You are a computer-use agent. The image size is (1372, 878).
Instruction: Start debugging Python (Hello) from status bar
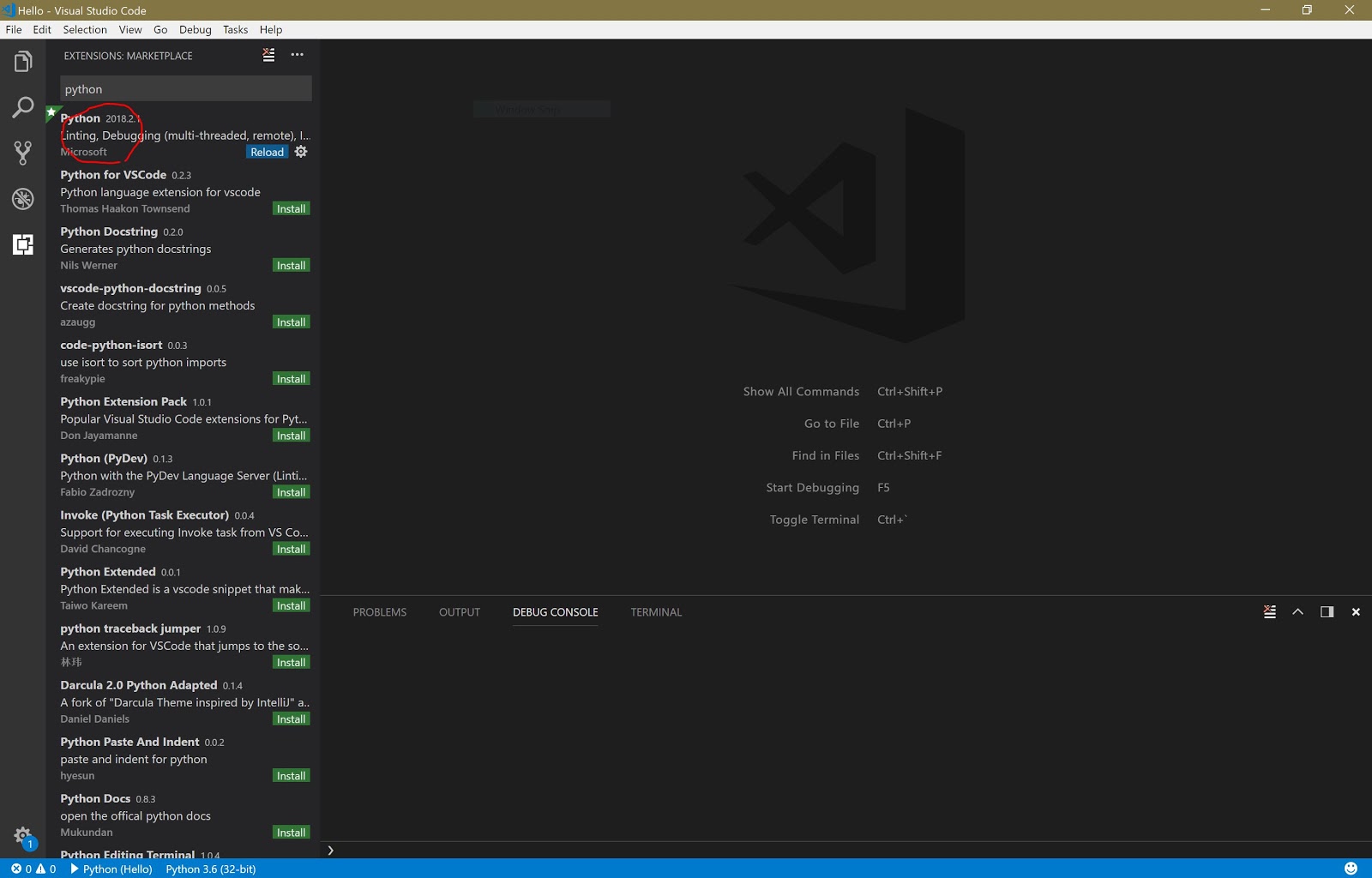pyautogui.click(x=111, y=869)
